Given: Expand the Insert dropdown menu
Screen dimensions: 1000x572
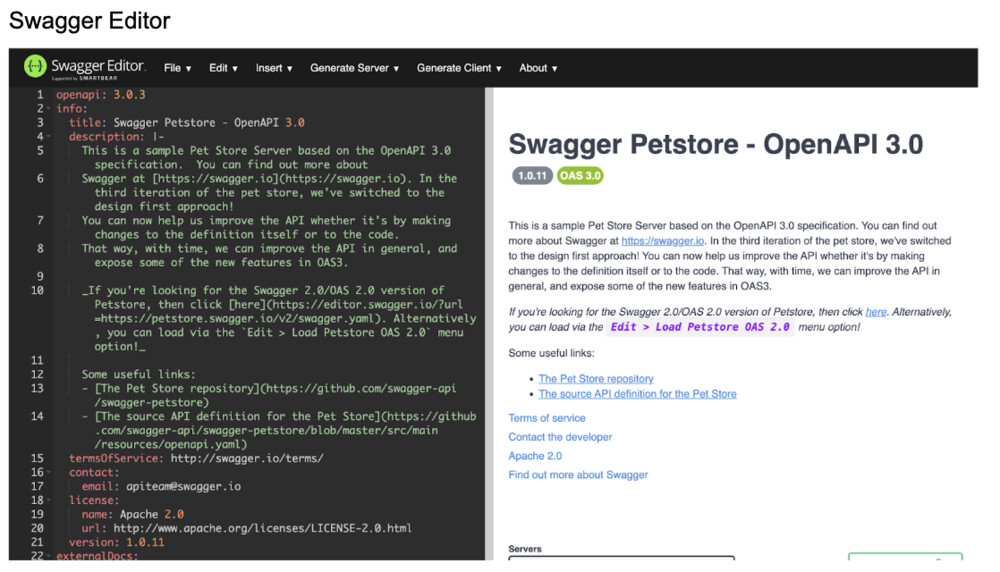Looking at the screenshot, I should (273, 68).
